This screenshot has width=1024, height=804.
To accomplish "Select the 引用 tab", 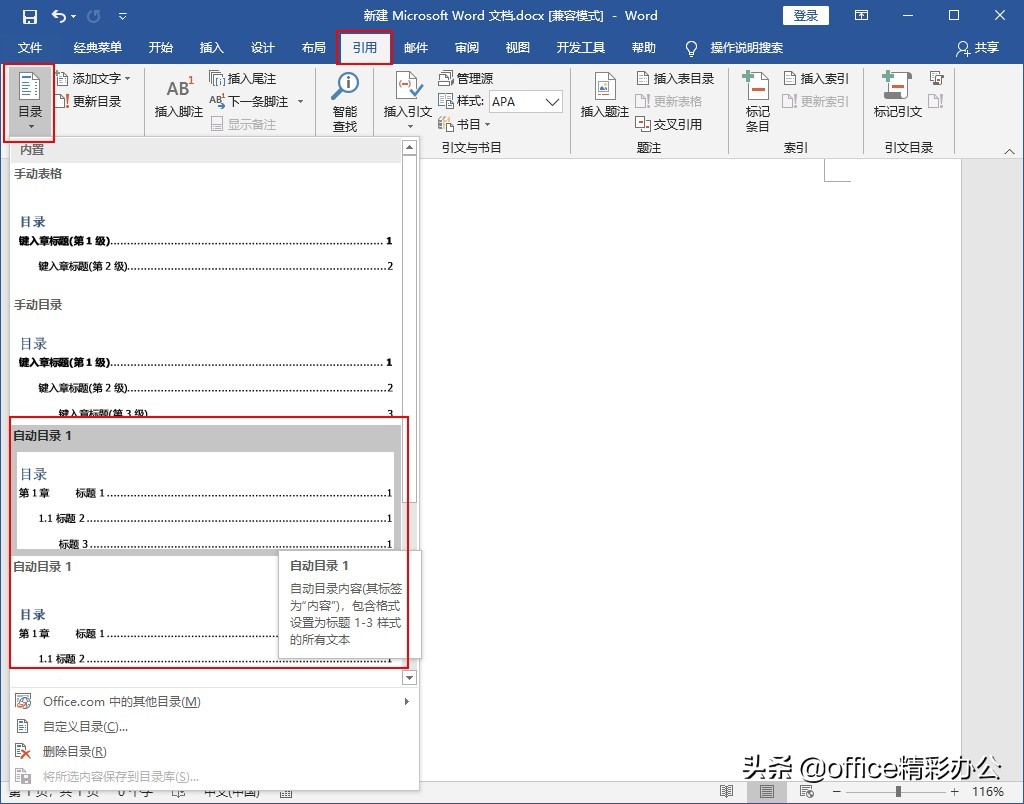I will click(364, 48).
